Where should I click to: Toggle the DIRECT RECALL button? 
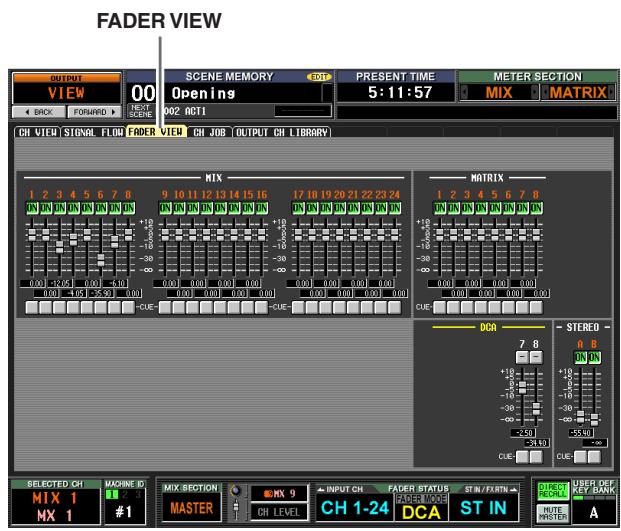tap(553, 491)
